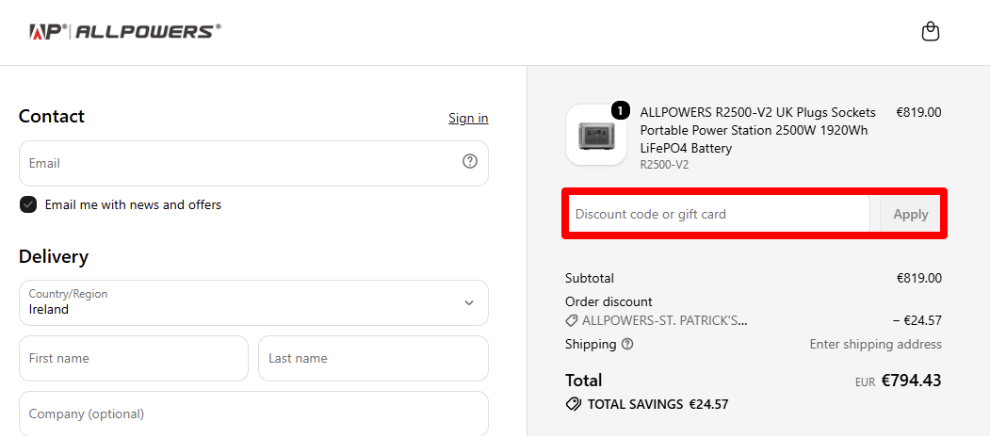Click the quantity badge on product thumbnail
This screenshot has width=990, height=436.
coord(620,111)
